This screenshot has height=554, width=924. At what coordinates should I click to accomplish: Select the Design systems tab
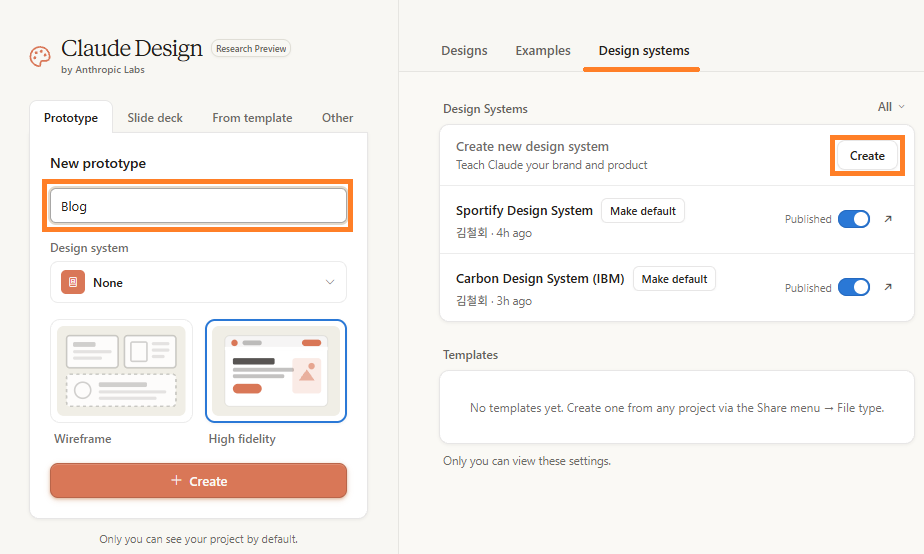pyautogui.click(x=644, y=51)
